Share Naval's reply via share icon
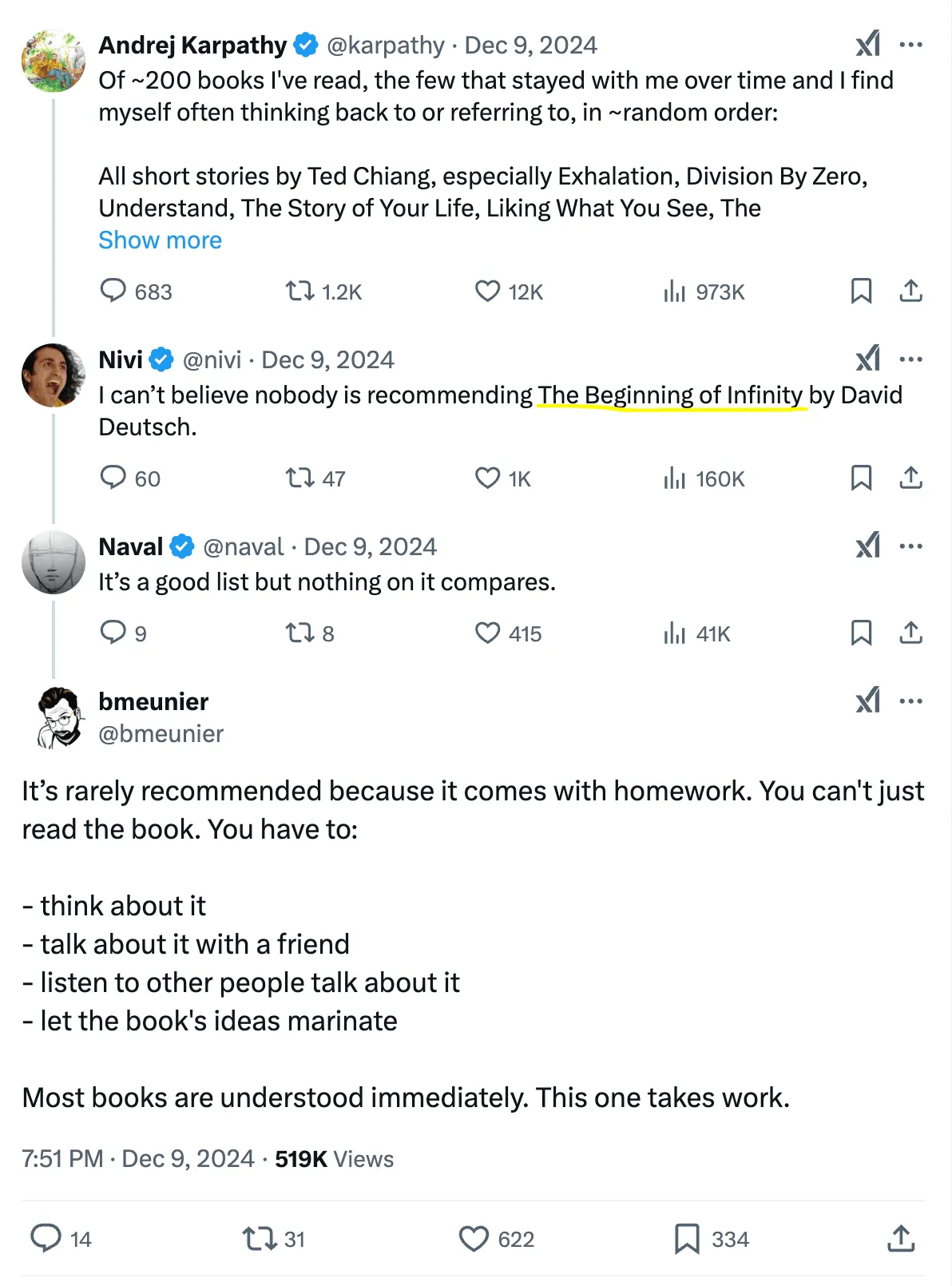 coord(910,633)
